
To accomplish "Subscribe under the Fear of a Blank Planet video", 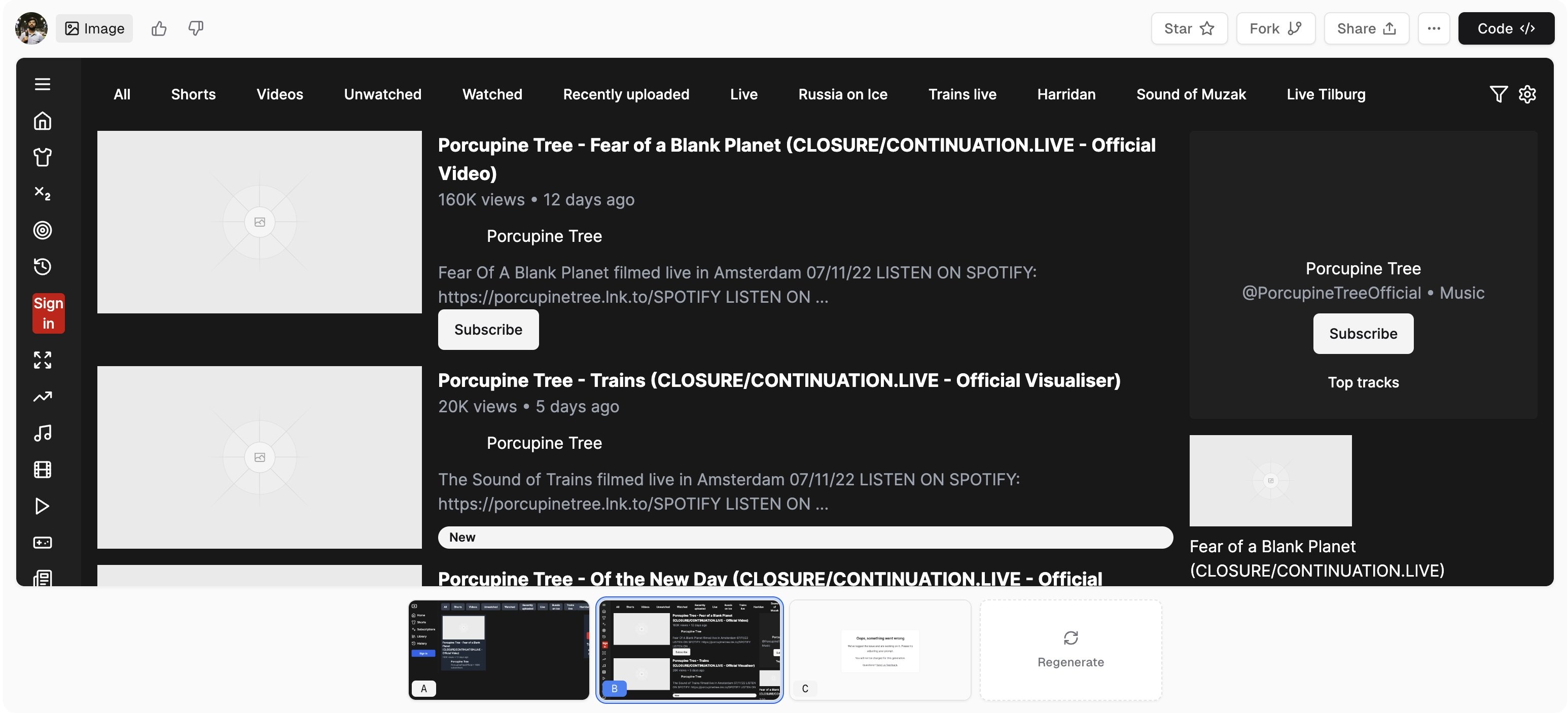I will [488, 330].
